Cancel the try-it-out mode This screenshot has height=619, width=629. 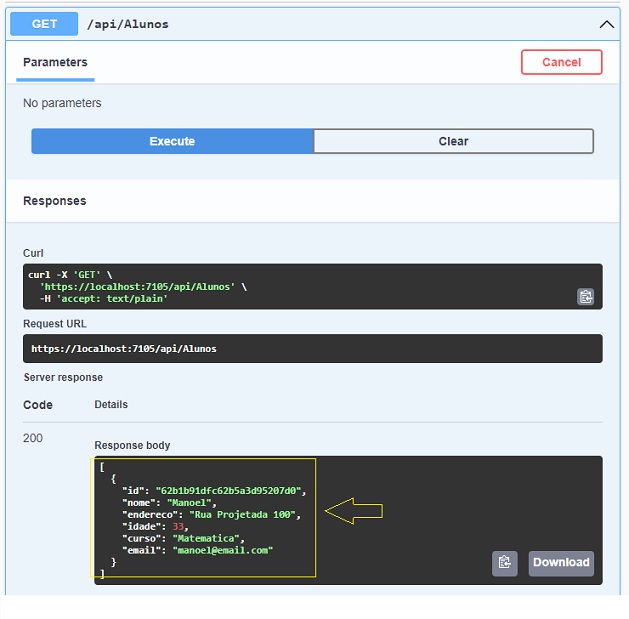click(561, 62)
